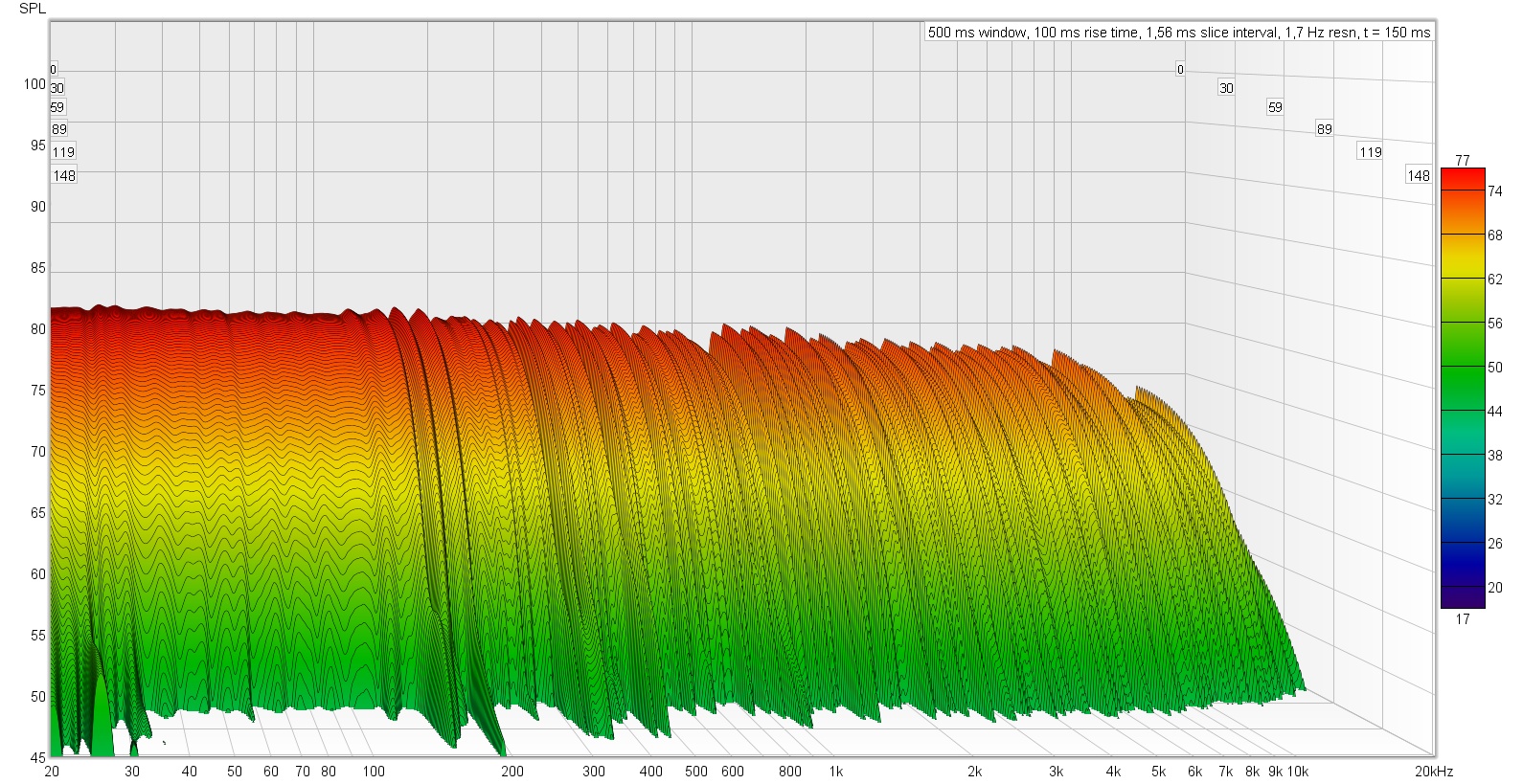The width and height of the screenshot is (1523, 784).
Task: Click the 62 tick on the color scale
Action: [x=1495, y=280]
